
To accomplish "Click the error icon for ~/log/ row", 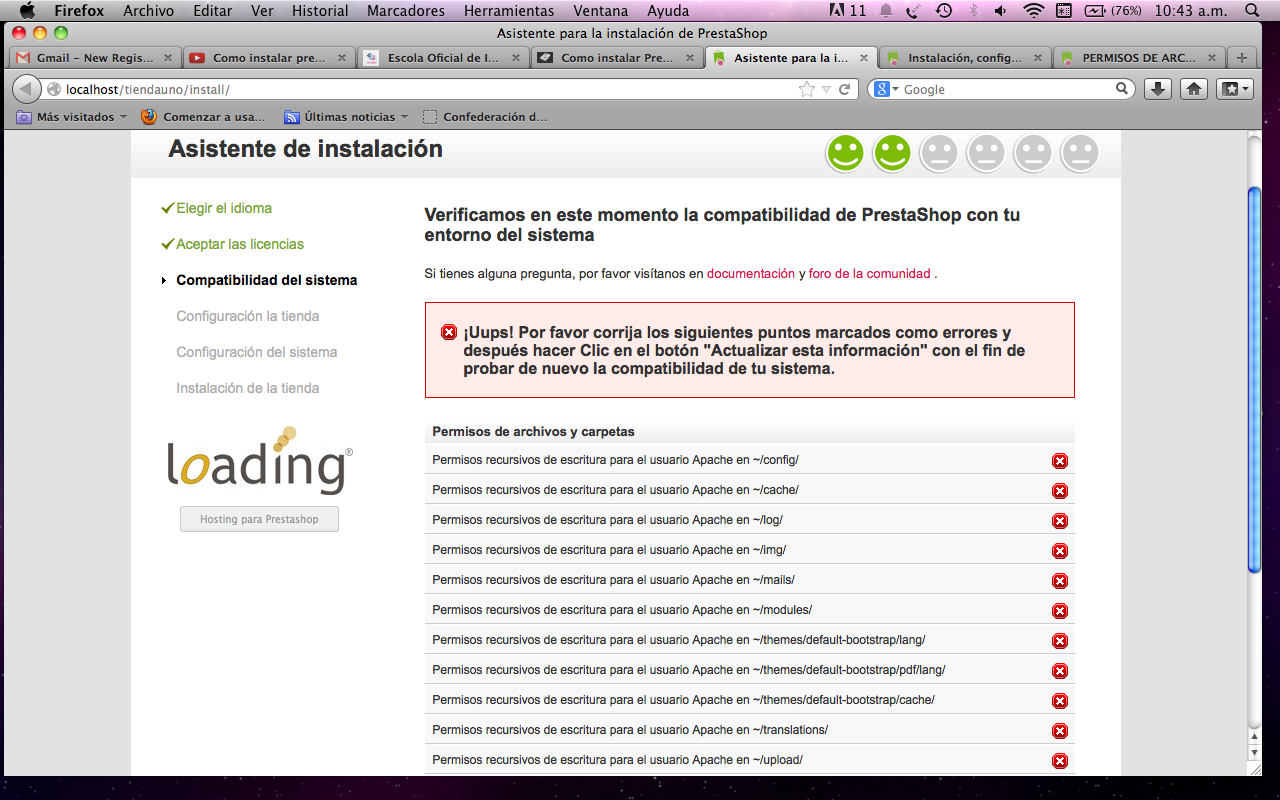I will tap(1060, 521).
